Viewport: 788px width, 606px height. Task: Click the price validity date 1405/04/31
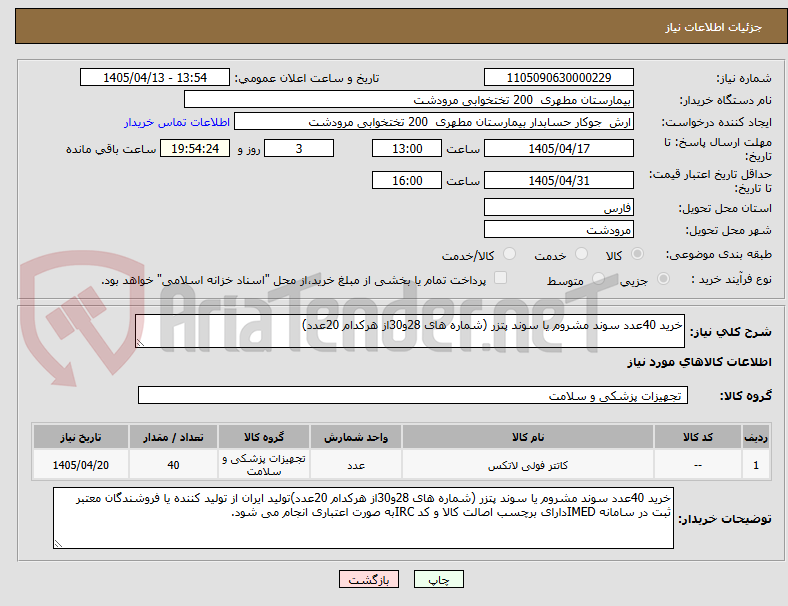559,180
